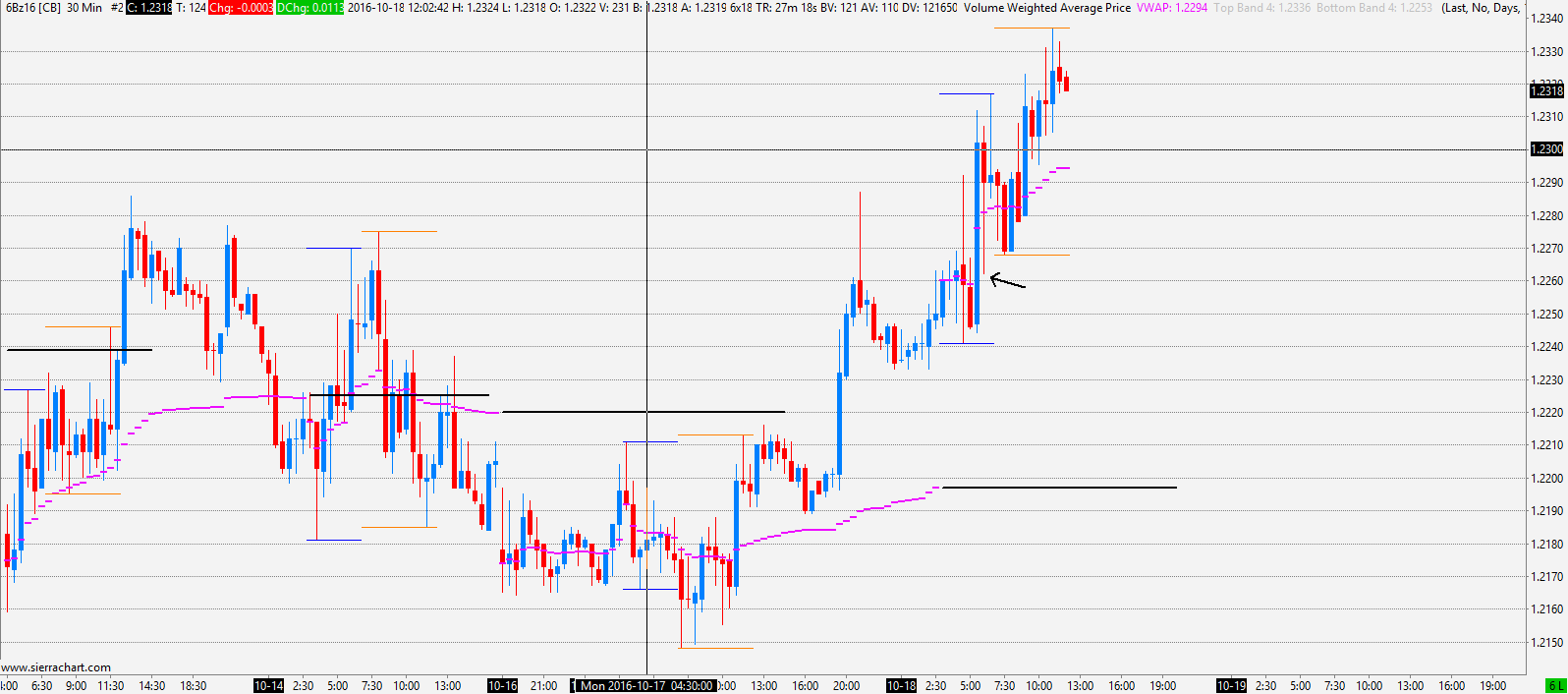This screenshot has width=1568, height=694.
Task: Click the magenta VWAP: 1.2294 value
Action: tap(1172, 8)
